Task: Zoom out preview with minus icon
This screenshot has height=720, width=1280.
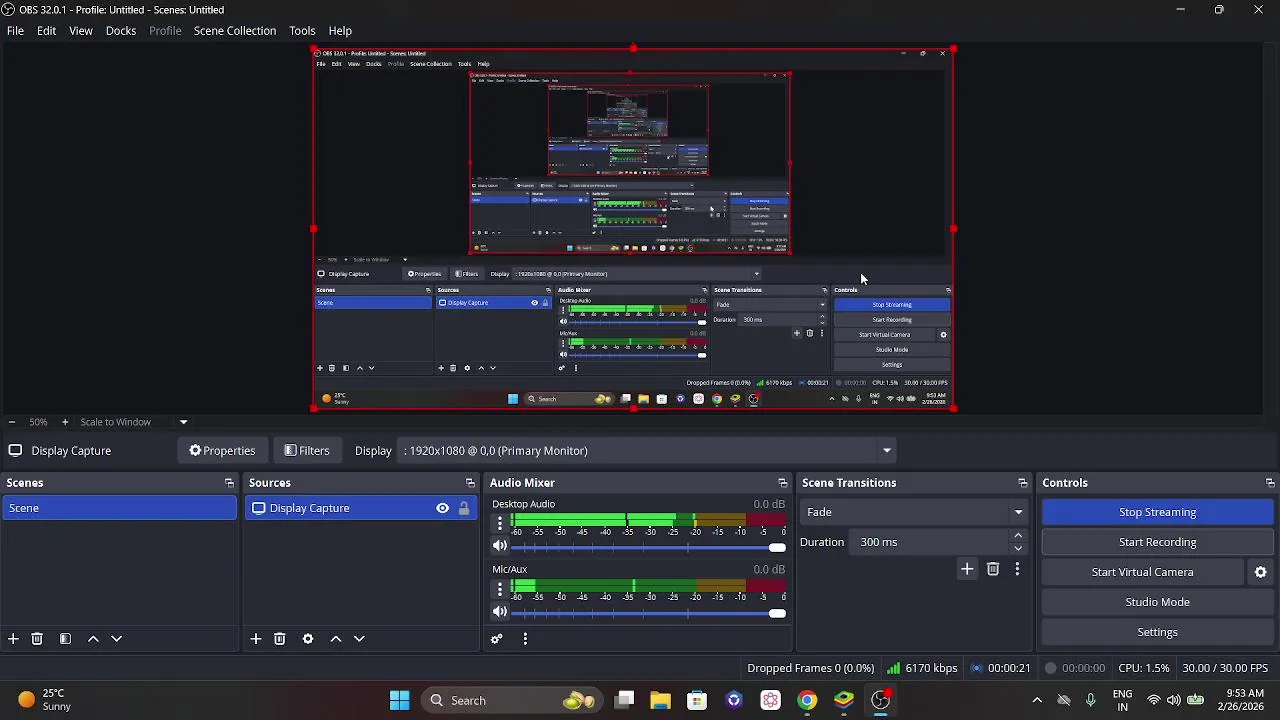Action: (11, 422)
